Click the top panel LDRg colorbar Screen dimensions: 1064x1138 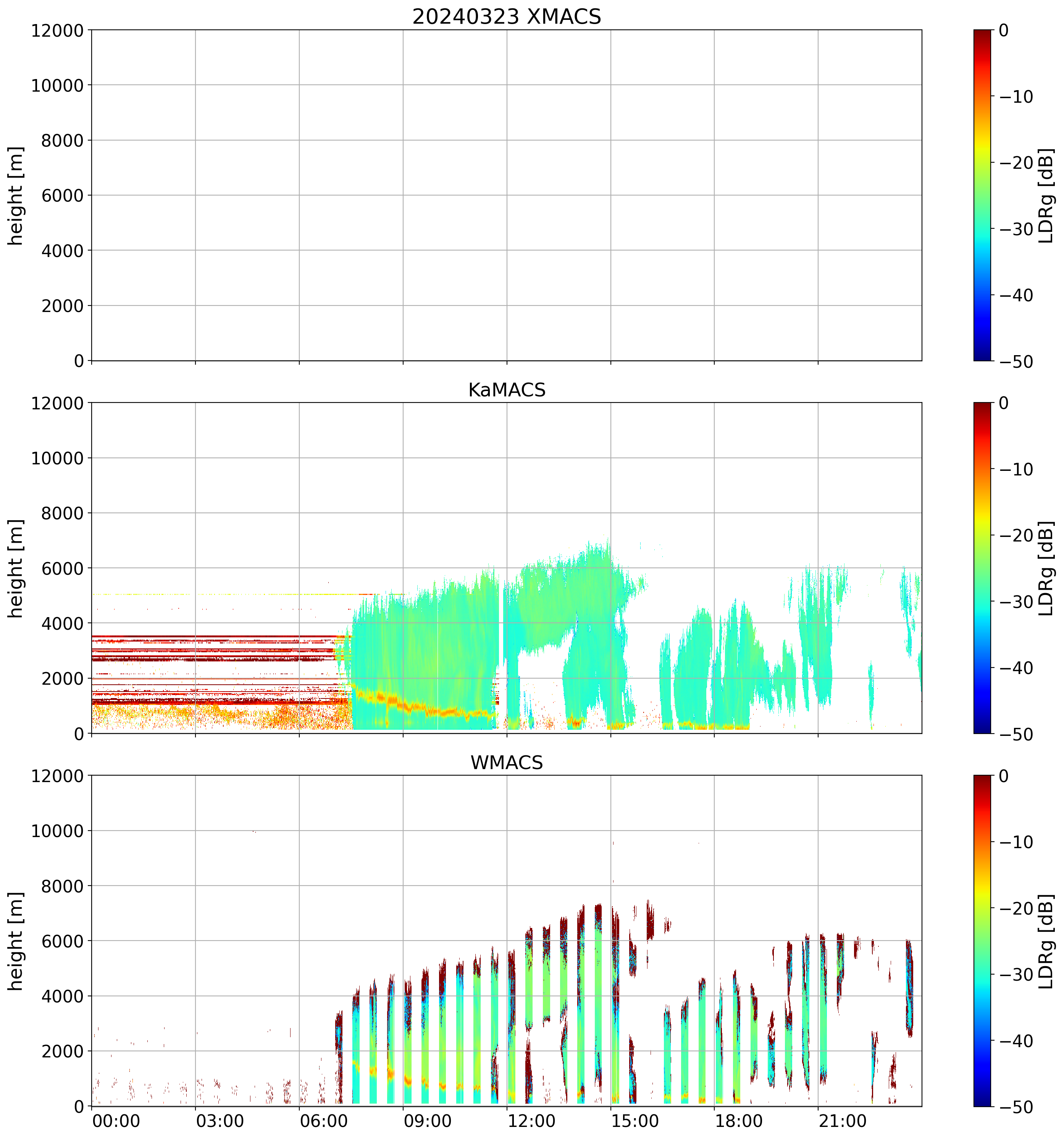point(982,195)
